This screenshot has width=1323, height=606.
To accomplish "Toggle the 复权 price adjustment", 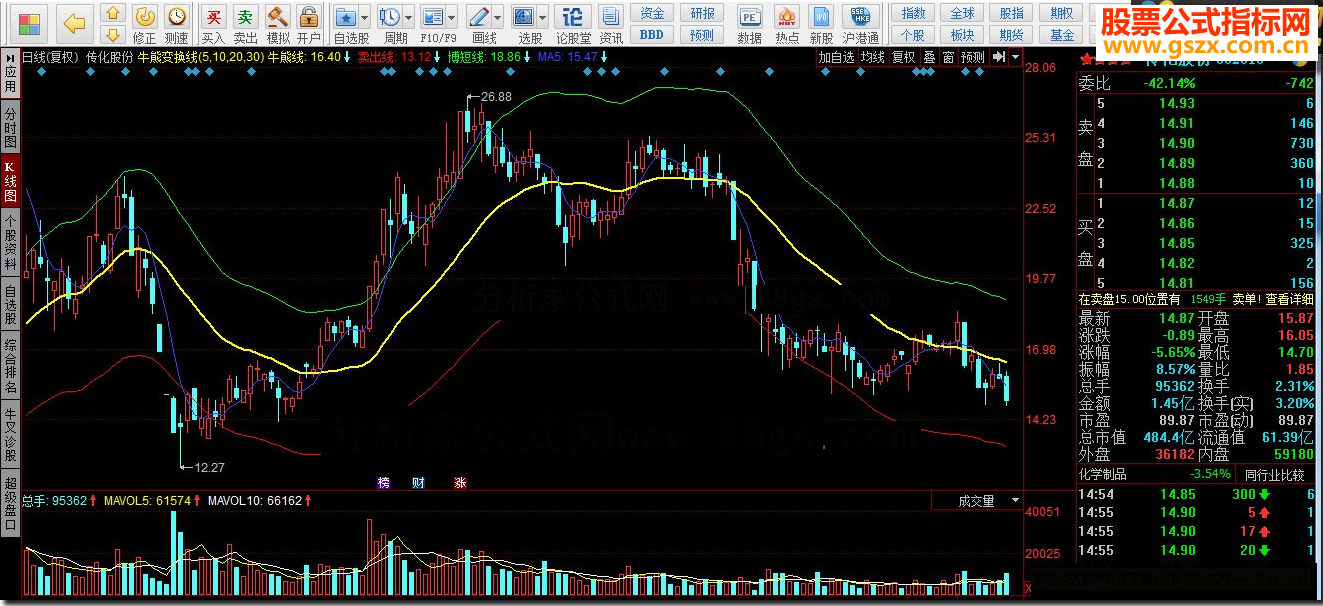I will pos(903,57).
